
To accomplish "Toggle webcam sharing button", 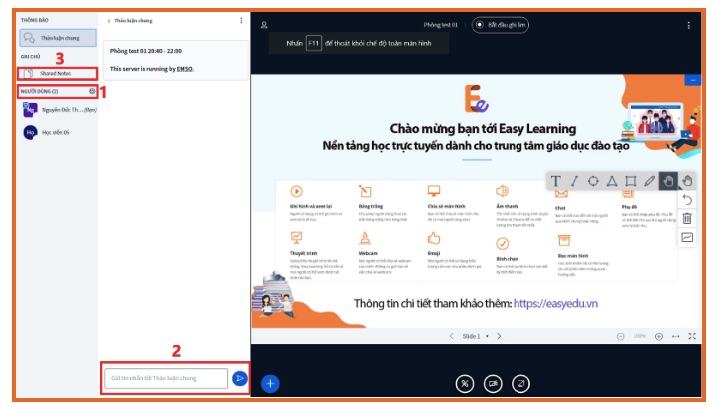I will click(493, 384).
